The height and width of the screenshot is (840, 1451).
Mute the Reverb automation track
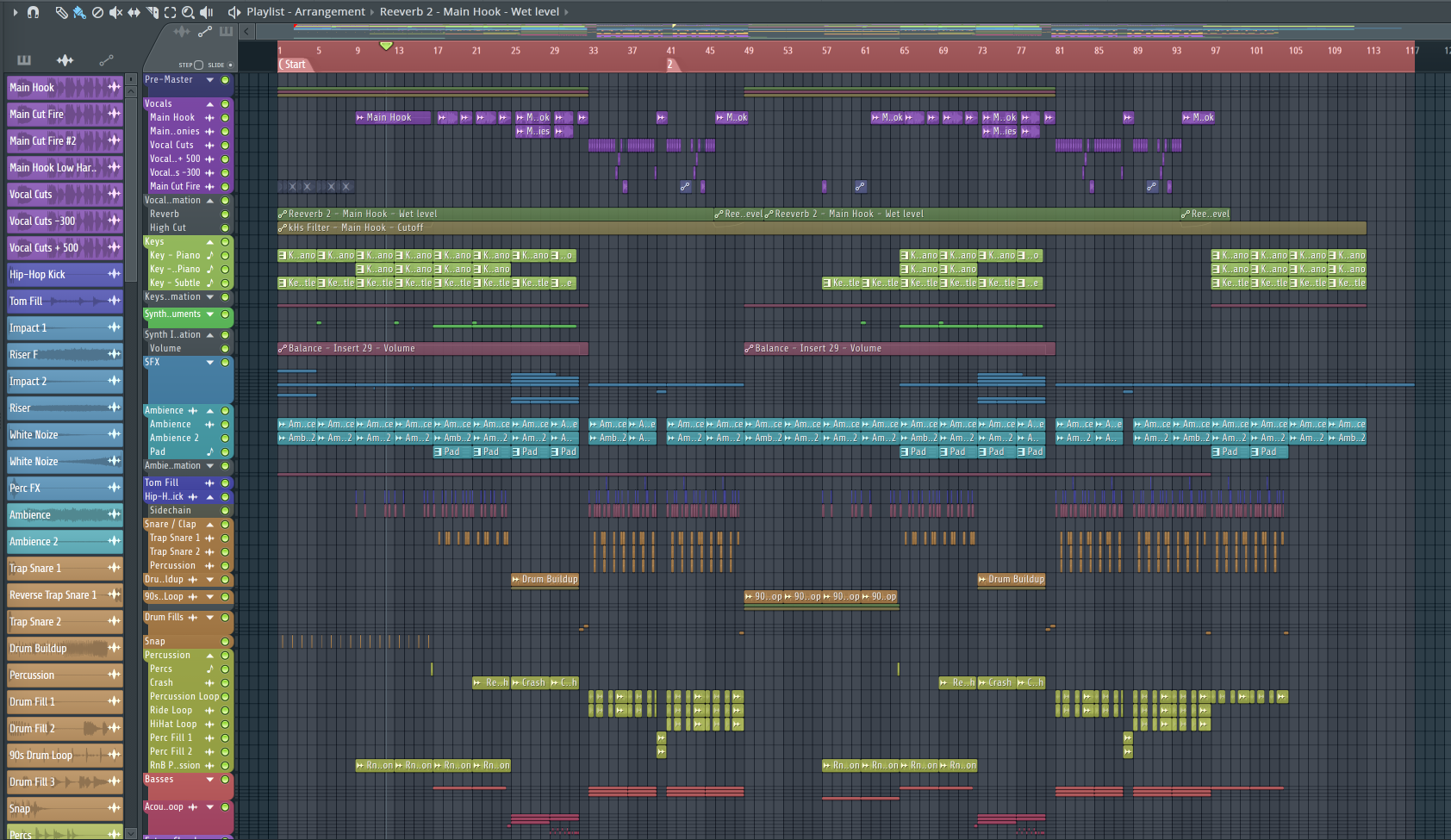[x=225, y=215]
